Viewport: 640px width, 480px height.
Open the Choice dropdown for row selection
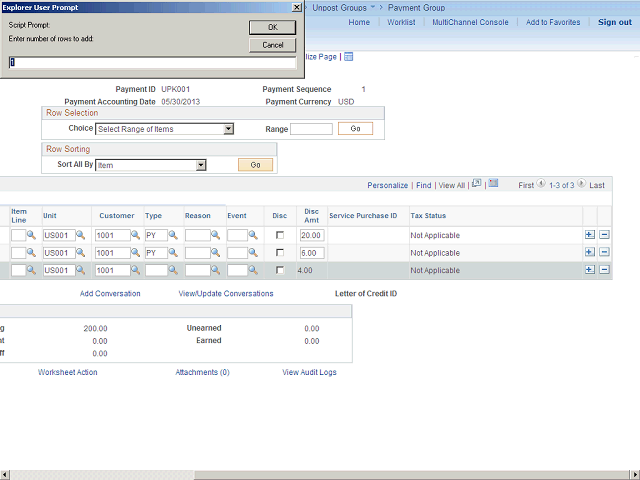pos(228,129)
